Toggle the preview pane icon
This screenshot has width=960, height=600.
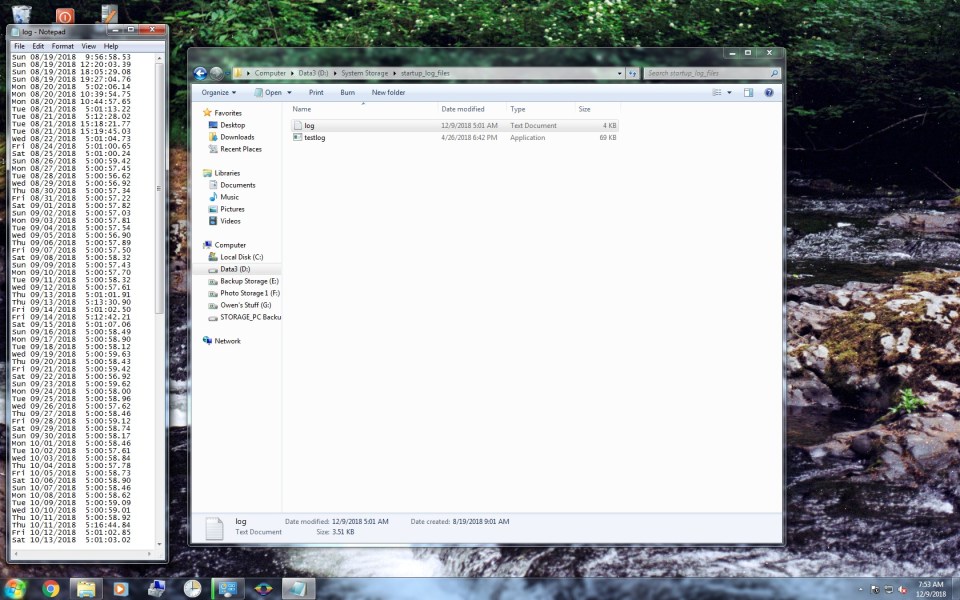(x=748, y=93)
